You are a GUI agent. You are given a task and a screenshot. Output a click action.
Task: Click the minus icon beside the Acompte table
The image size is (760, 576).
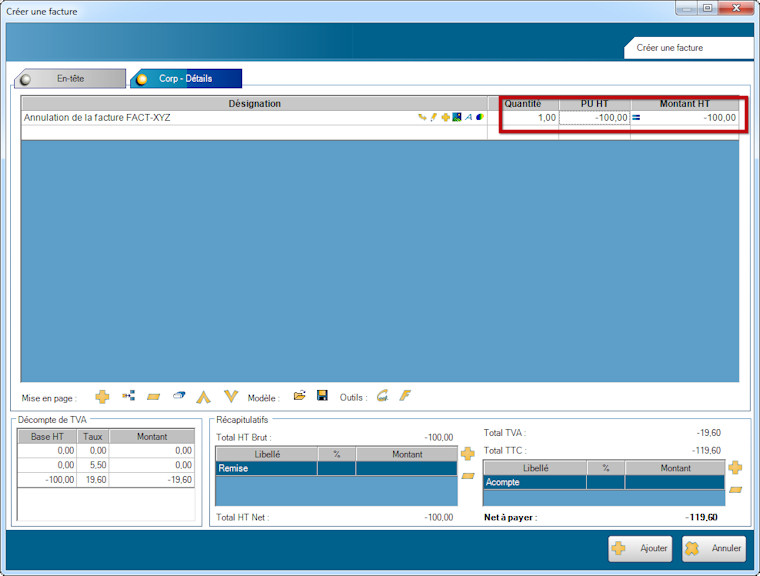tap(735, 489)
